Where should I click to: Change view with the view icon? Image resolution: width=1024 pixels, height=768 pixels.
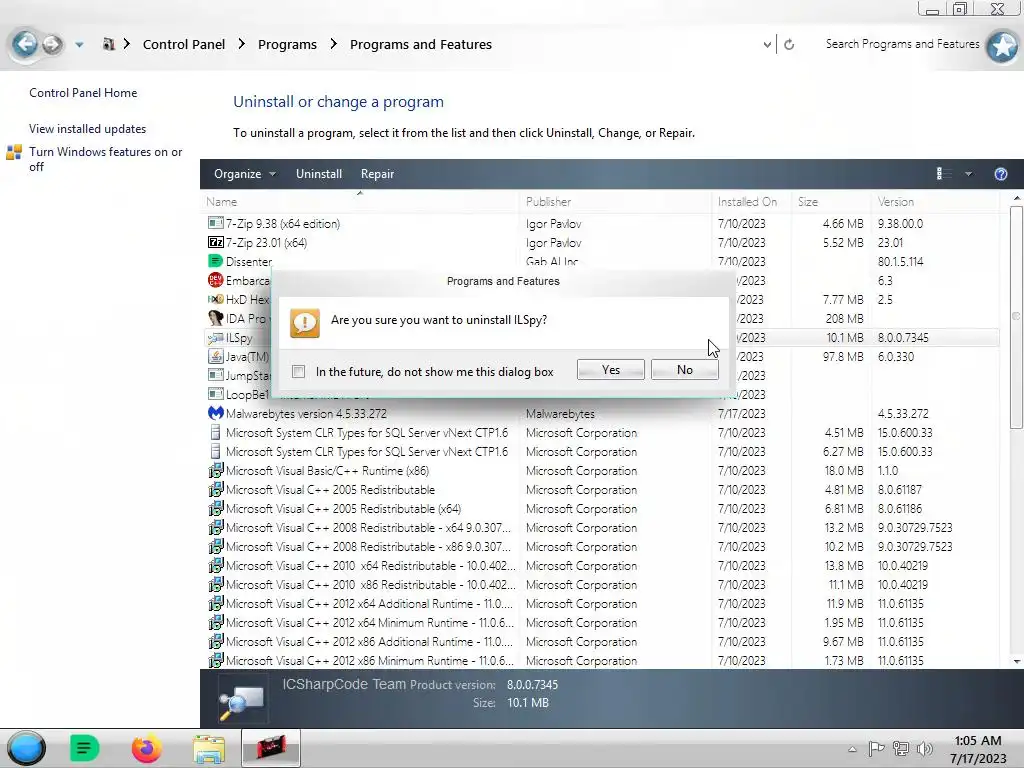click(944, 174)
